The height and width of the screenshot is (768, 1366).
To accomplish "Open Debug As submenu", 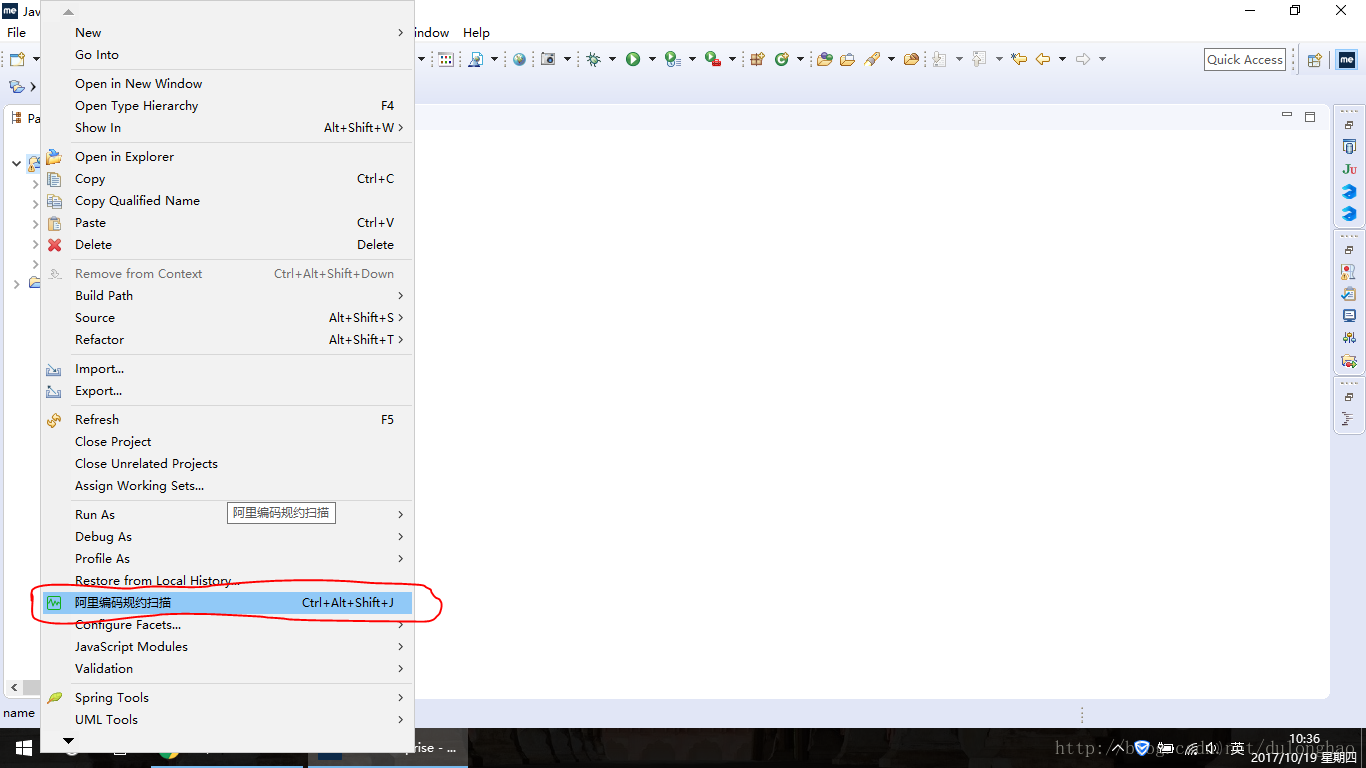I will point(227,537).
